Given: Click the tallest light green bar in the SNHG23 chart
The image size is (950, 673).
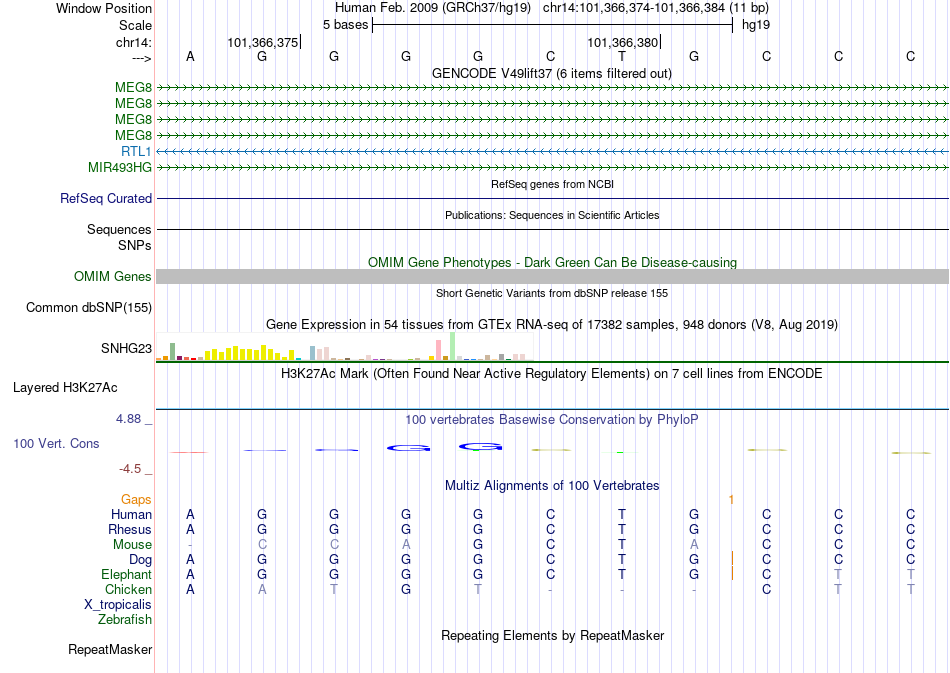Looking at the screenshot, I should point(452,346).
